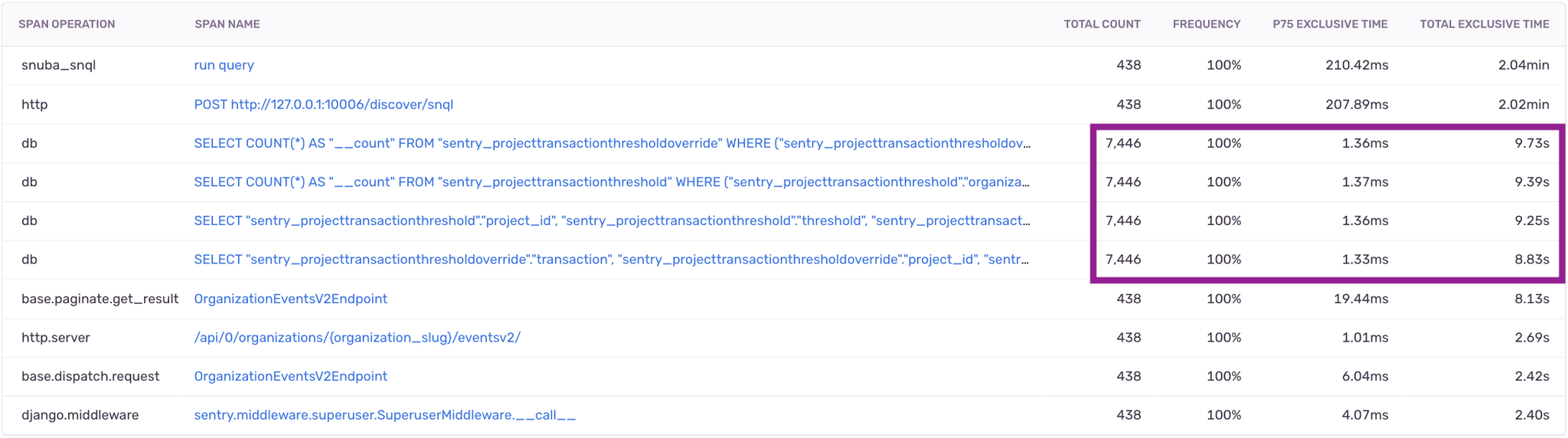Click the 2.04min total exclusive time value
This screenshot has width=1568, height=438.
point(1524,65)
